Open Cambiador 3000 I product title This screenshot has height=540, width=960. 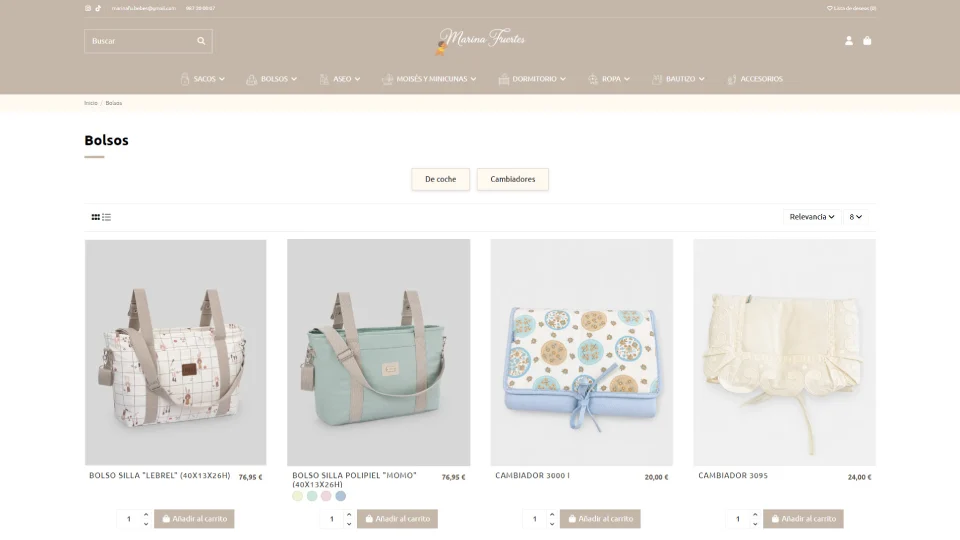[x=532, y=476]
